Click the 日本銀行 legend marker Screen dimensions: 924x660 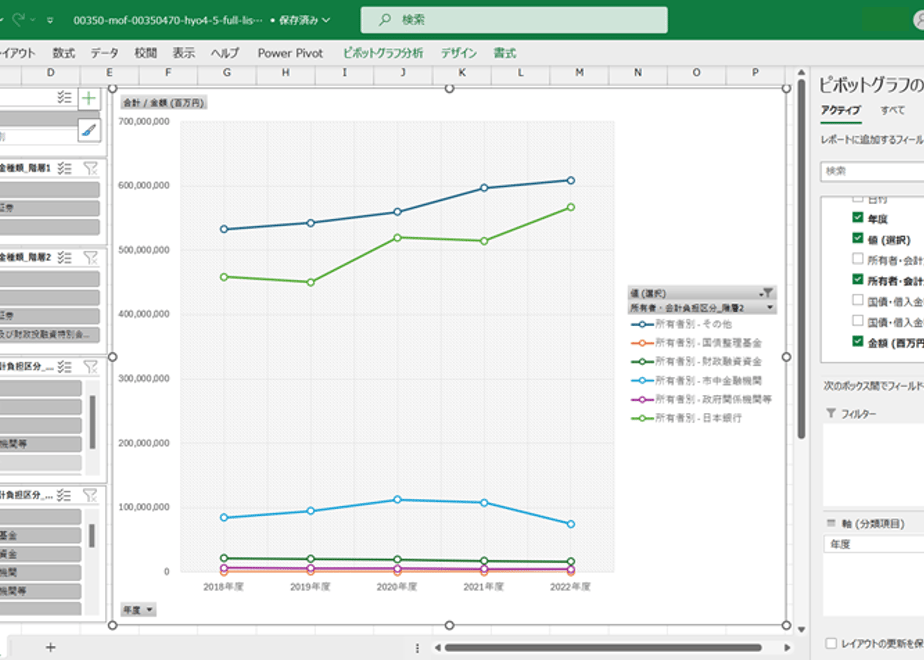(x=642, y=418)
